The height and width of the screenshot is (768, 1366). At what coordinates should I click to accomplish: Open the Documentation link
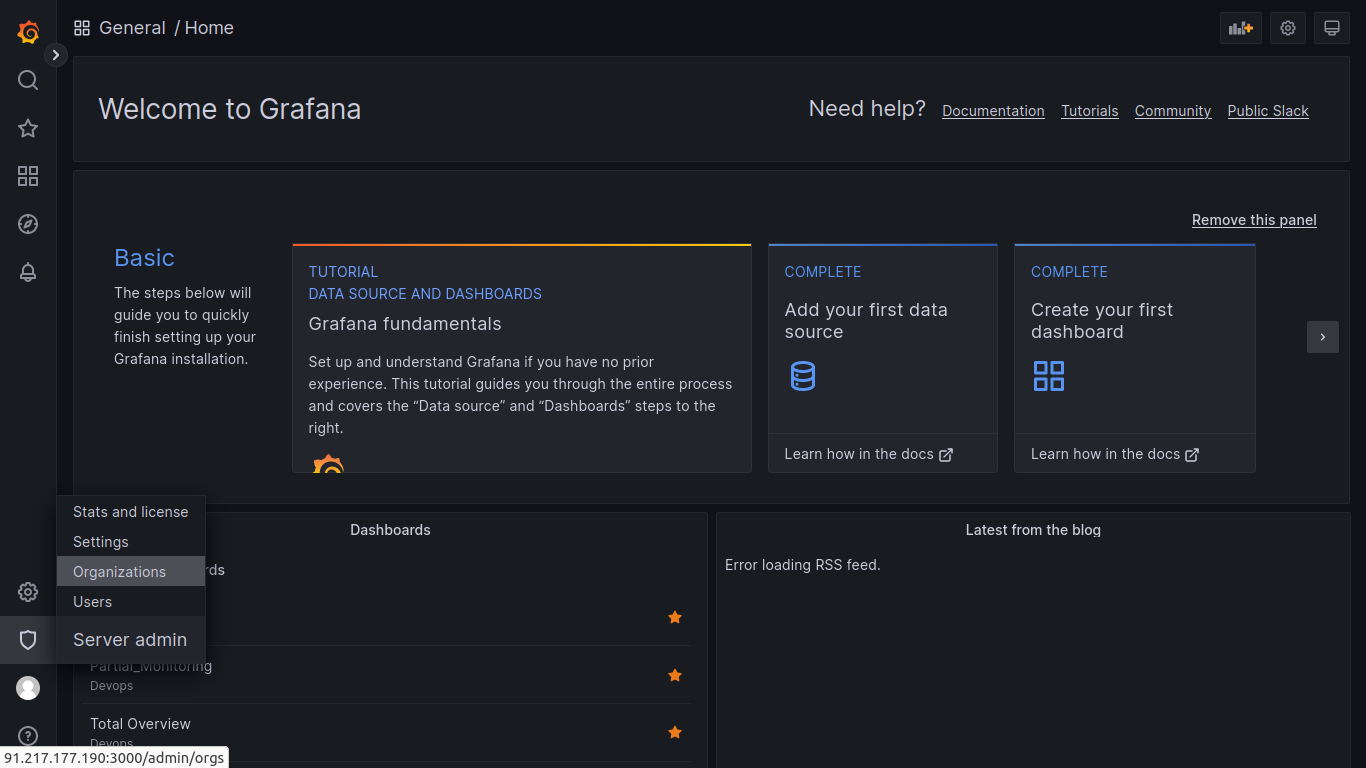click(993, 111)
